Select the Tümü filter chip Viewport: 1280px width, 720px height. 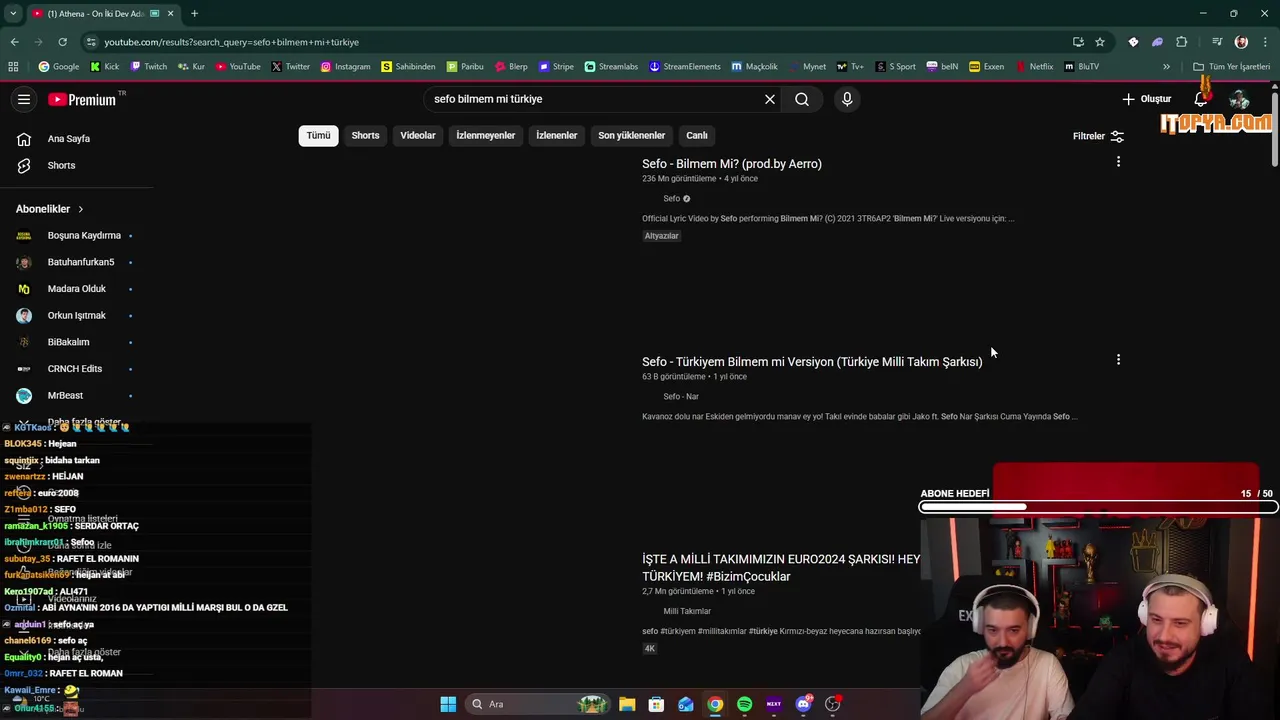click(318, 135)
